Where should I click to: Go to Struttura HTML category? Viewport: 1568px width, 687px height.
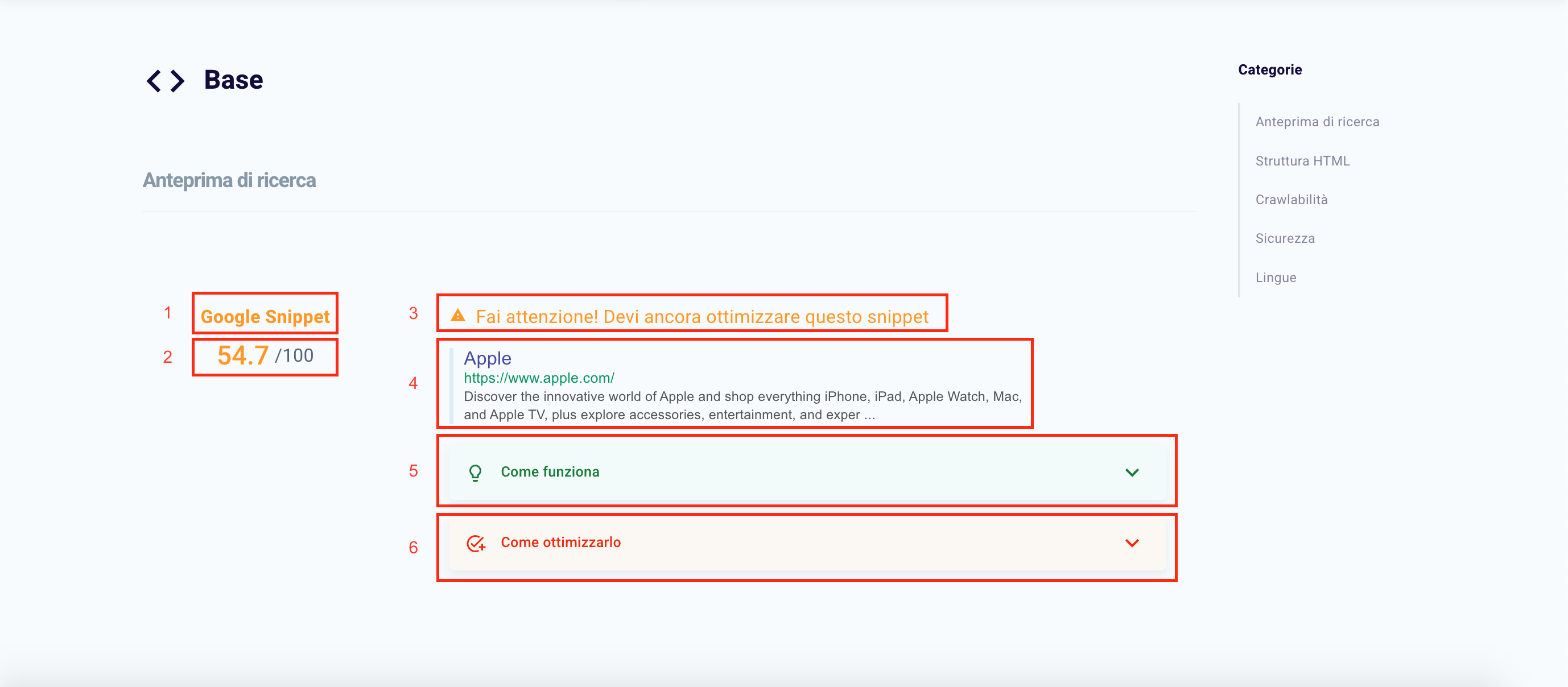(1303, 162)
